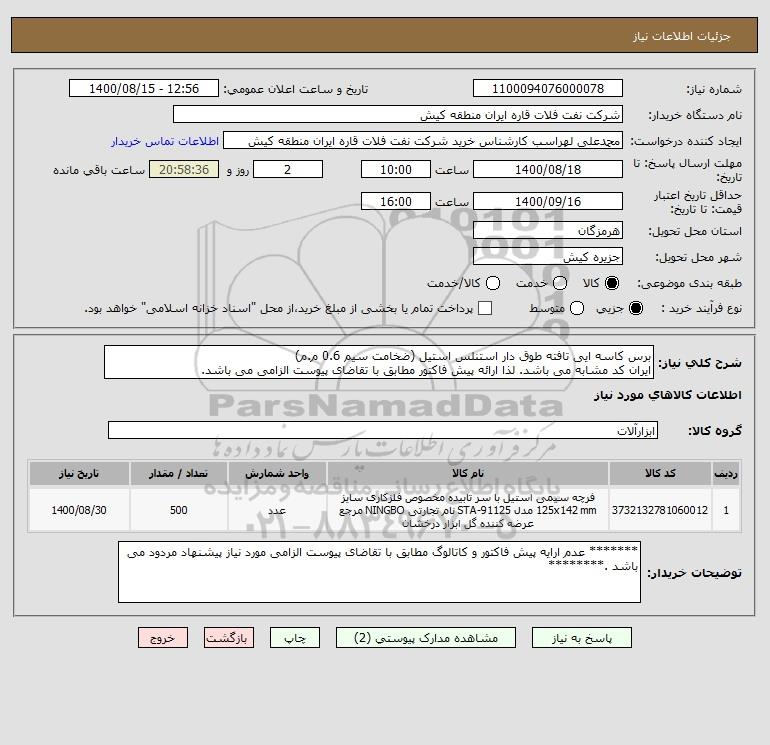The height and width of the screenshot is (745, 770).
Task: Click the کد کالا column header
Action: click(660, 473)
